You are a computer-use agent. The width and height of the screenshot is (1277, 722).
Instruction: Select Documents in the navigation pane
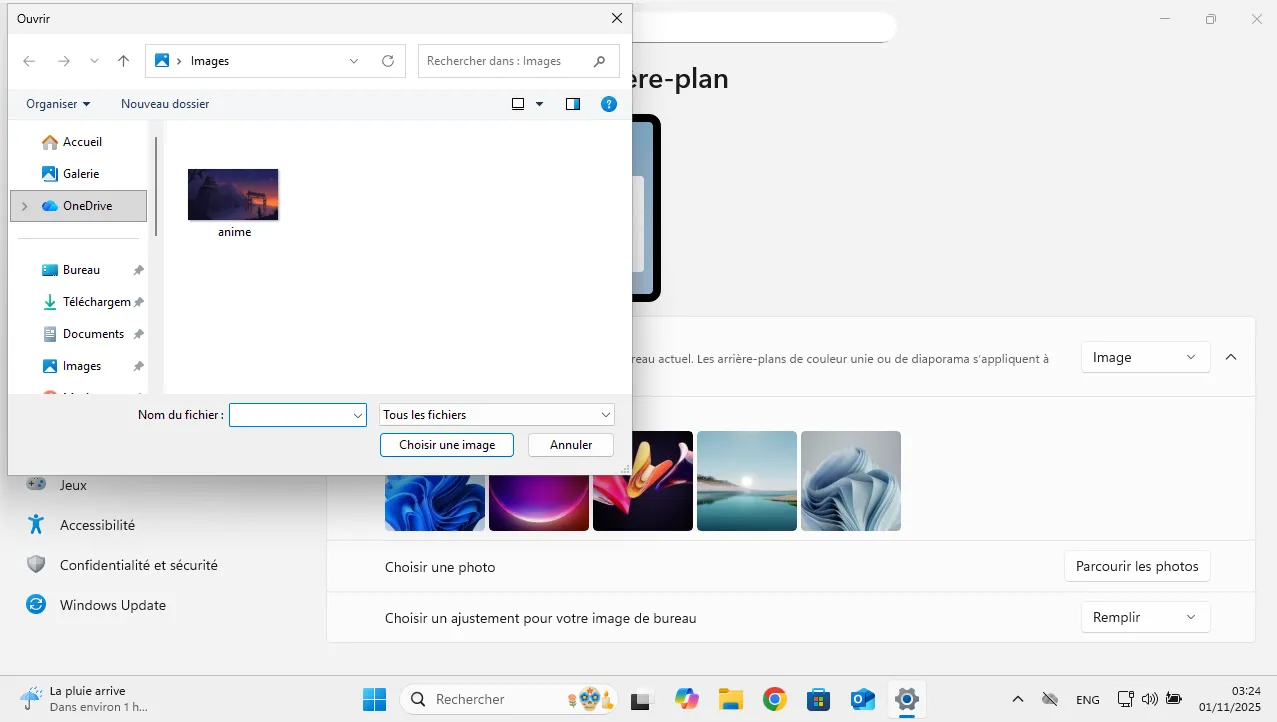[93, 334]
